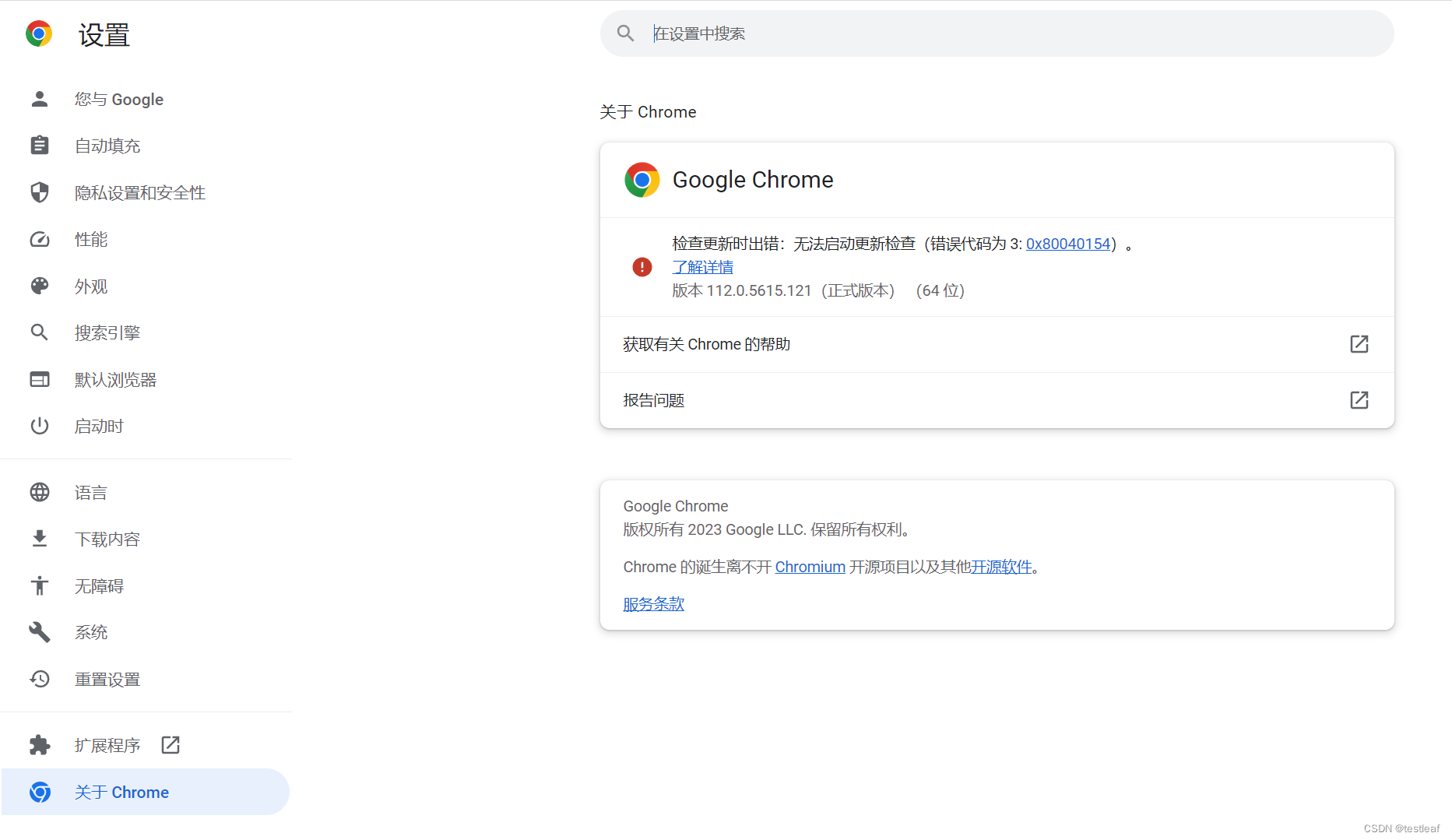
Task: Click the palette icon for 外观
Action: click(40, 286)
